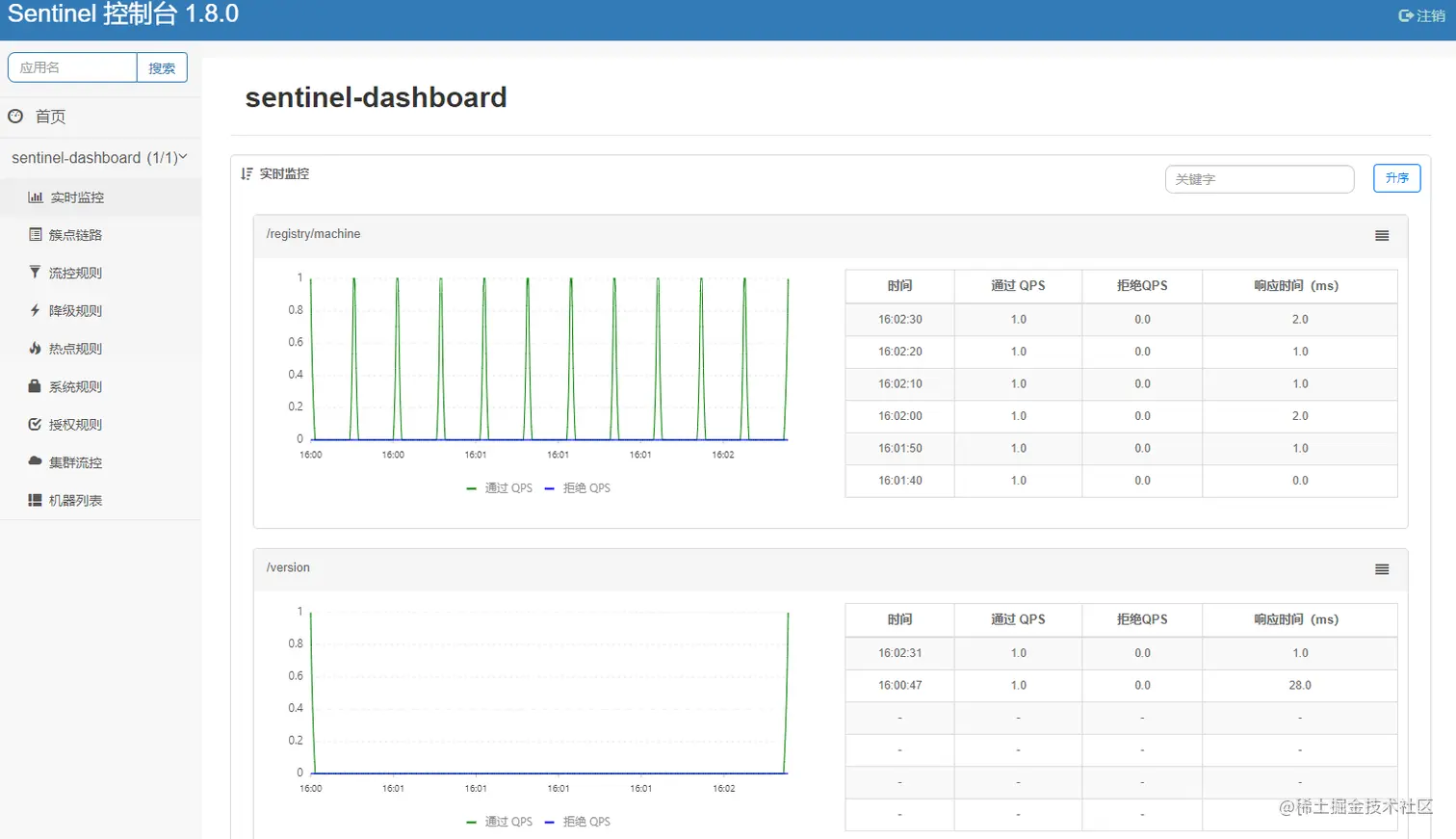Click the 机器列表 table list icon
Image resolution: width=1456 pixels, height=839 pixels.
[x=36, y=500]
